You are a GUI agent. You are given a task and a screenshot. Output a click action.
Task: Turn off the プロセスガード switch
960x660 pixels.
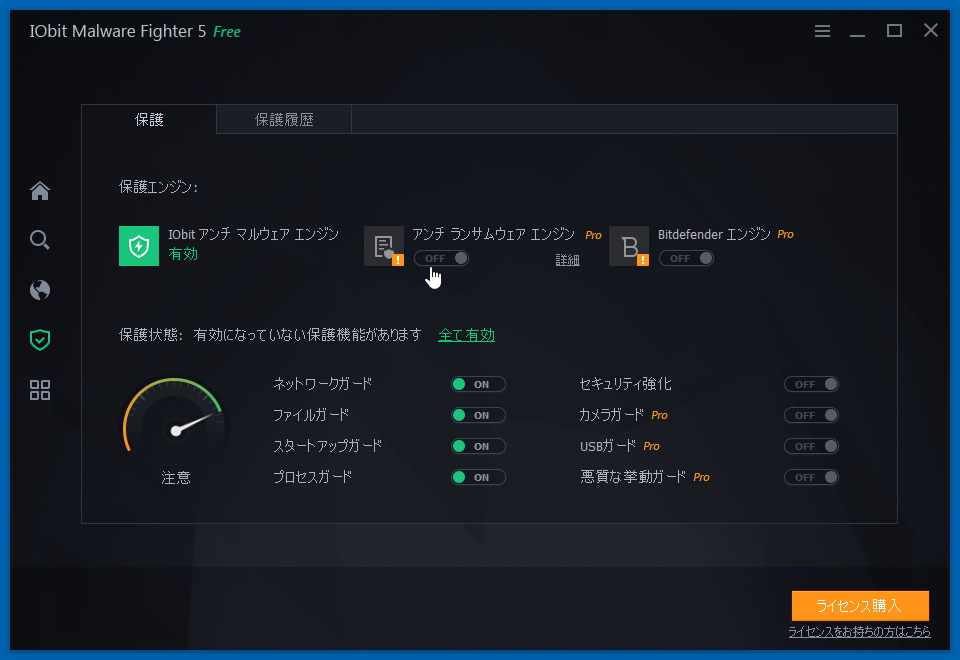[477, 477]
